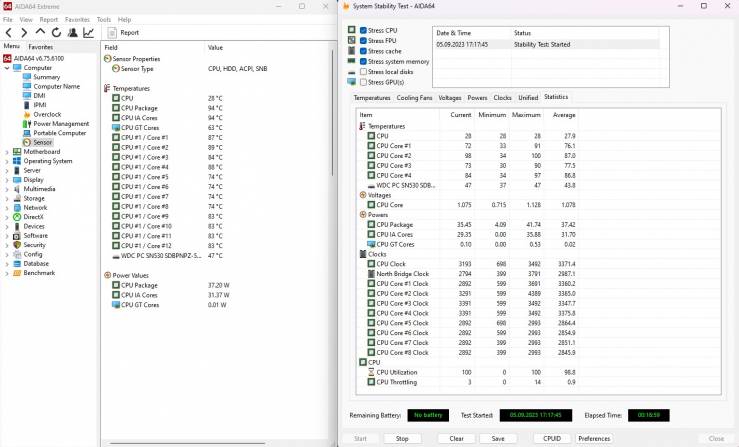Viewport: 739px width, 447px height.
Task: Switch to the Temperatures tab
Action: pyautogui.click(x=372, y=98)
